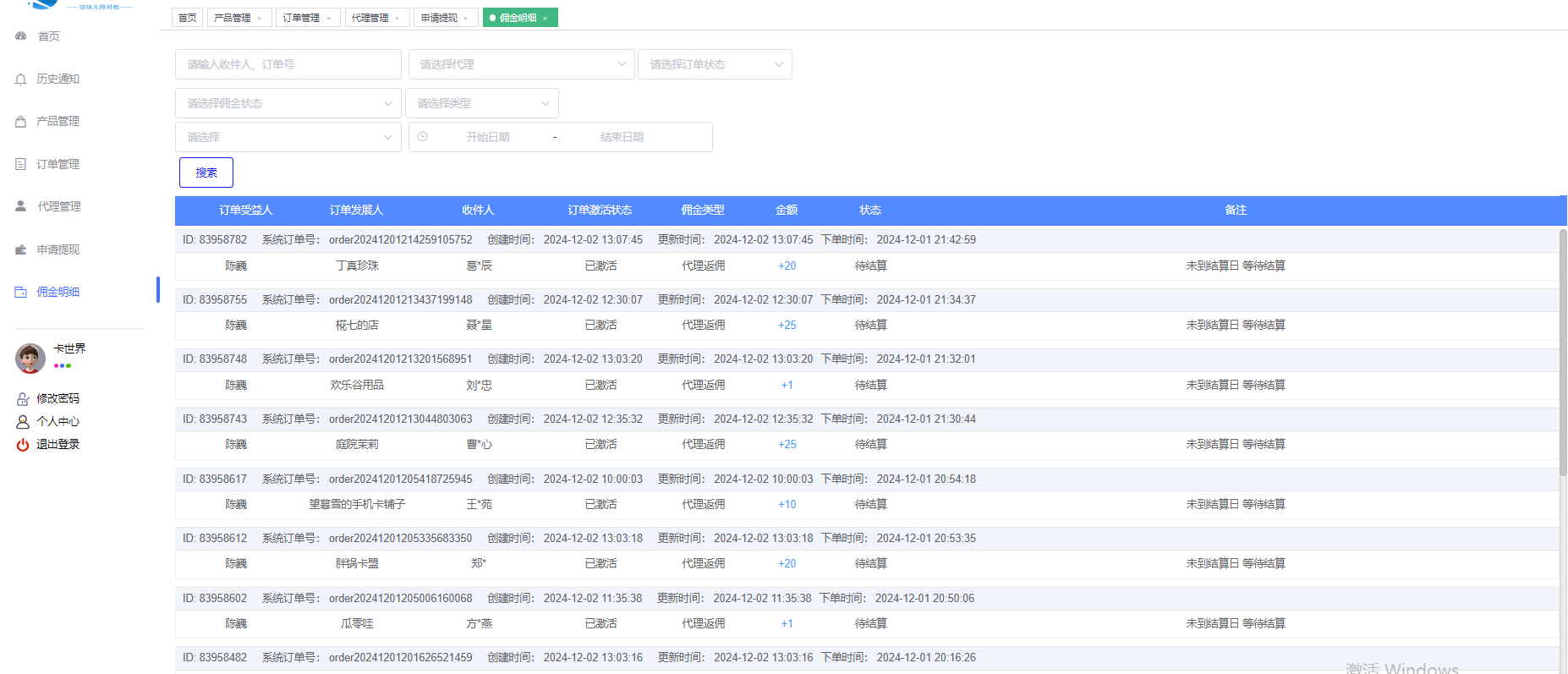Click recipient 葛*辰

[479, 266]
